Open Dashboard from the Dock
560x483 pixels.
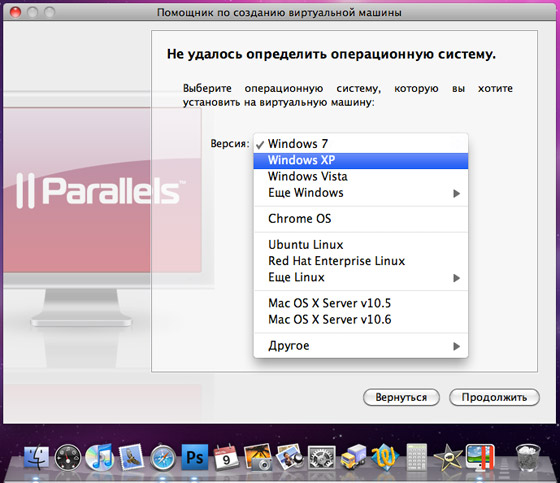(x=68, y=457)
